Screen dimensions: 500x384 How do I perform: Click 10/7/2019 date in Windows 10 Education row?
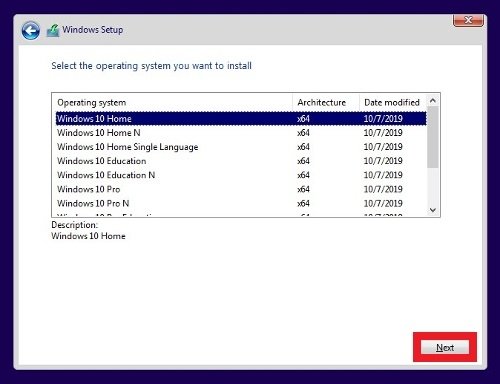pyautogui.click(x=383, y=161)
